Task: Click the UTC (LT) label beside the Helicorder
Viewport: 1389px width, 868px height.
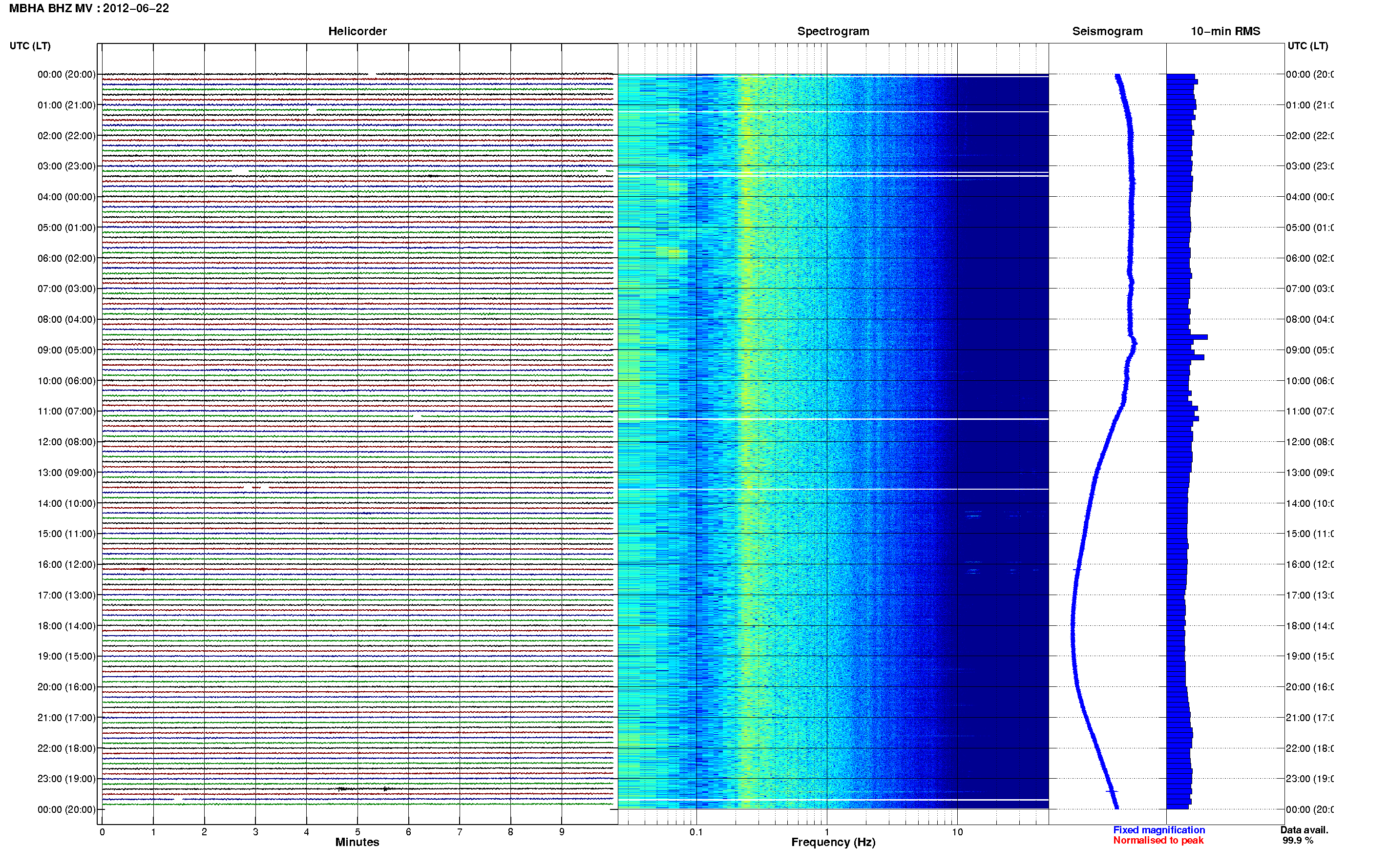Action: coord(30,46)
